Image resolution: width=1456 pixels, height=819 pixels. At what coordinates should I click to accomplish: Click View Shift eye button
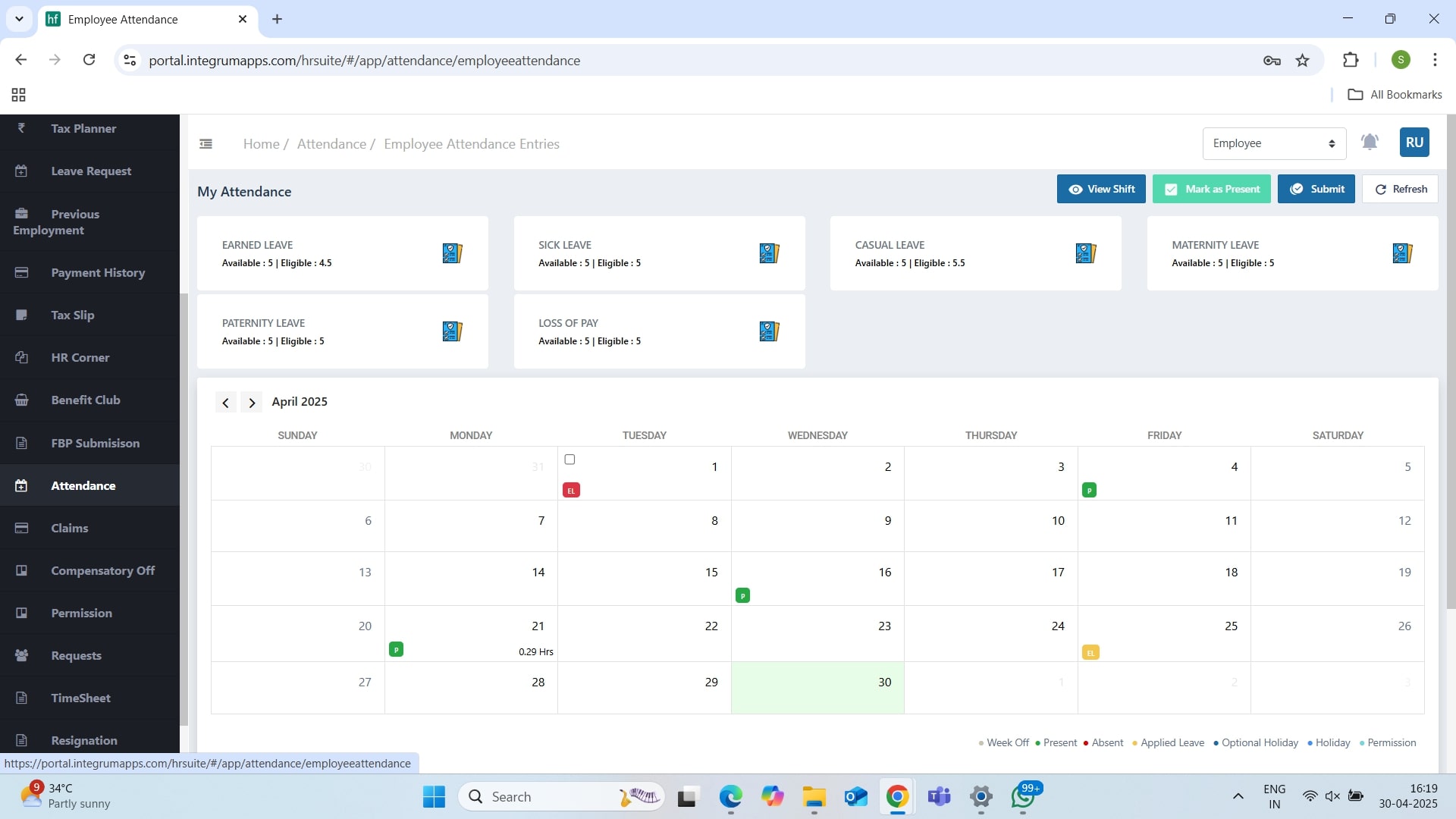coord(1100,189)
